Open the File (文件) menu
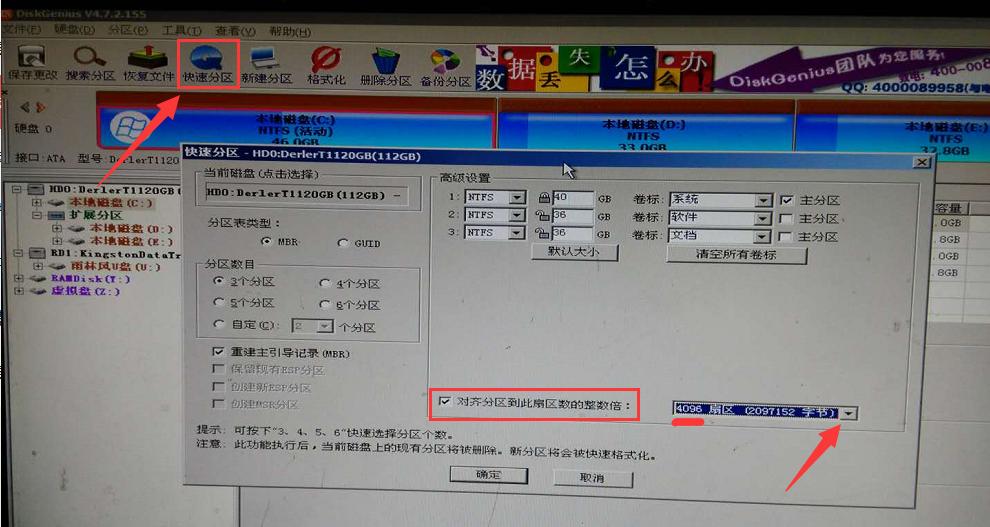 coord(21,30)
